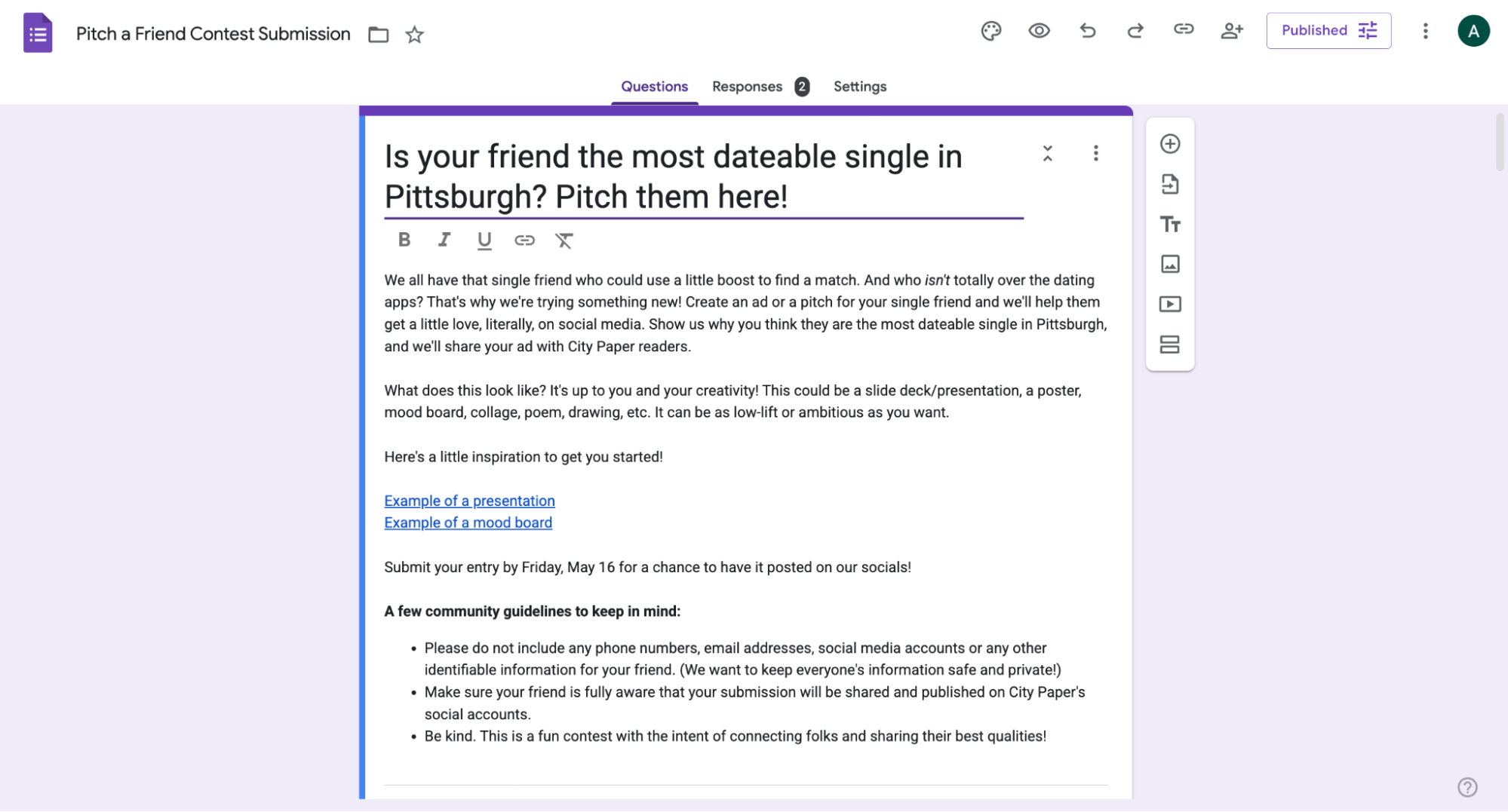Insert a video into form

pyautogui.click(x=1170, y=304)
